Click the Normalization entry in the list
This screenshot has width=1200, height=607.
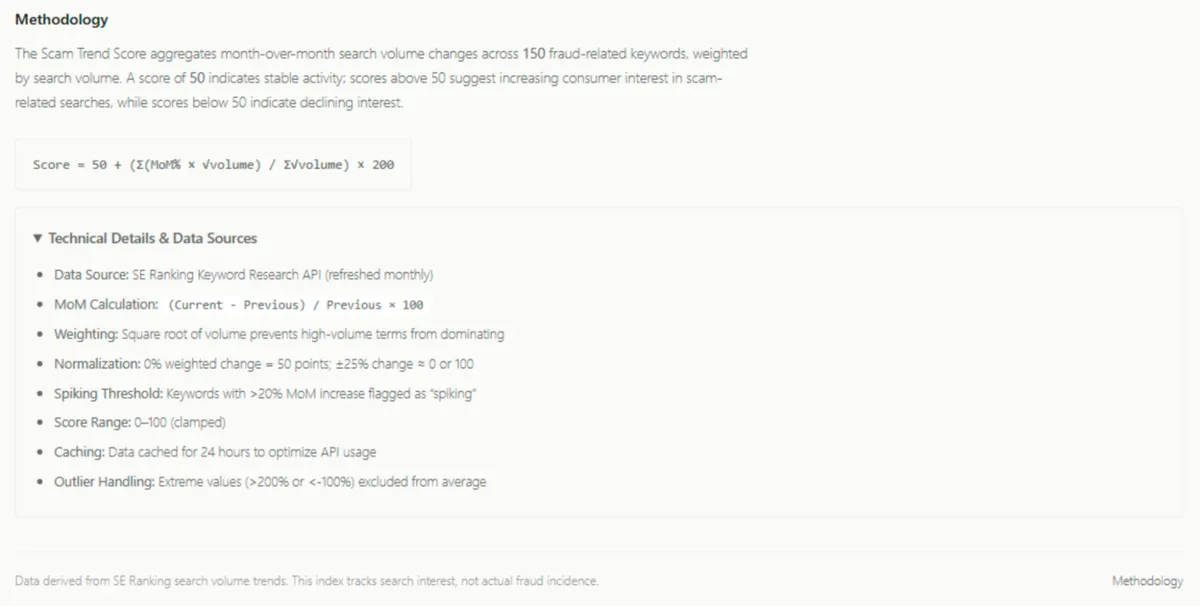pyautogui.click(x=265, y=363)
